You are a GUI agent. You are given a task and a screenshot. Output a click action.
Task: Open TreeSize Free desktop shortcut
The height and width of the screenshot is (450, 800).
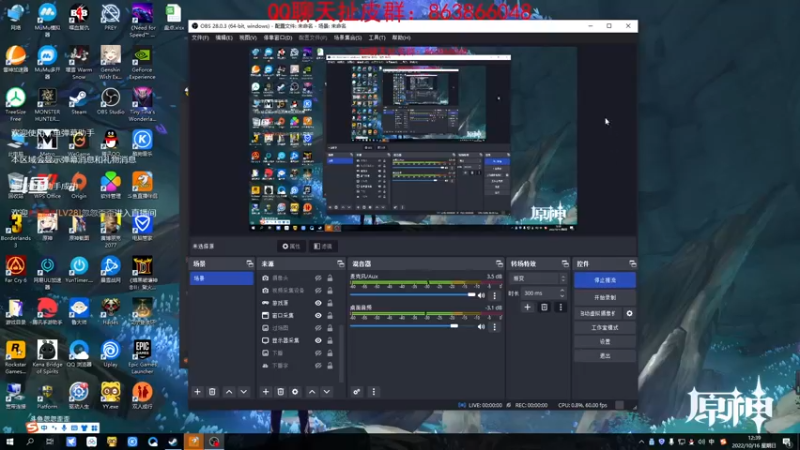[16, 104]
